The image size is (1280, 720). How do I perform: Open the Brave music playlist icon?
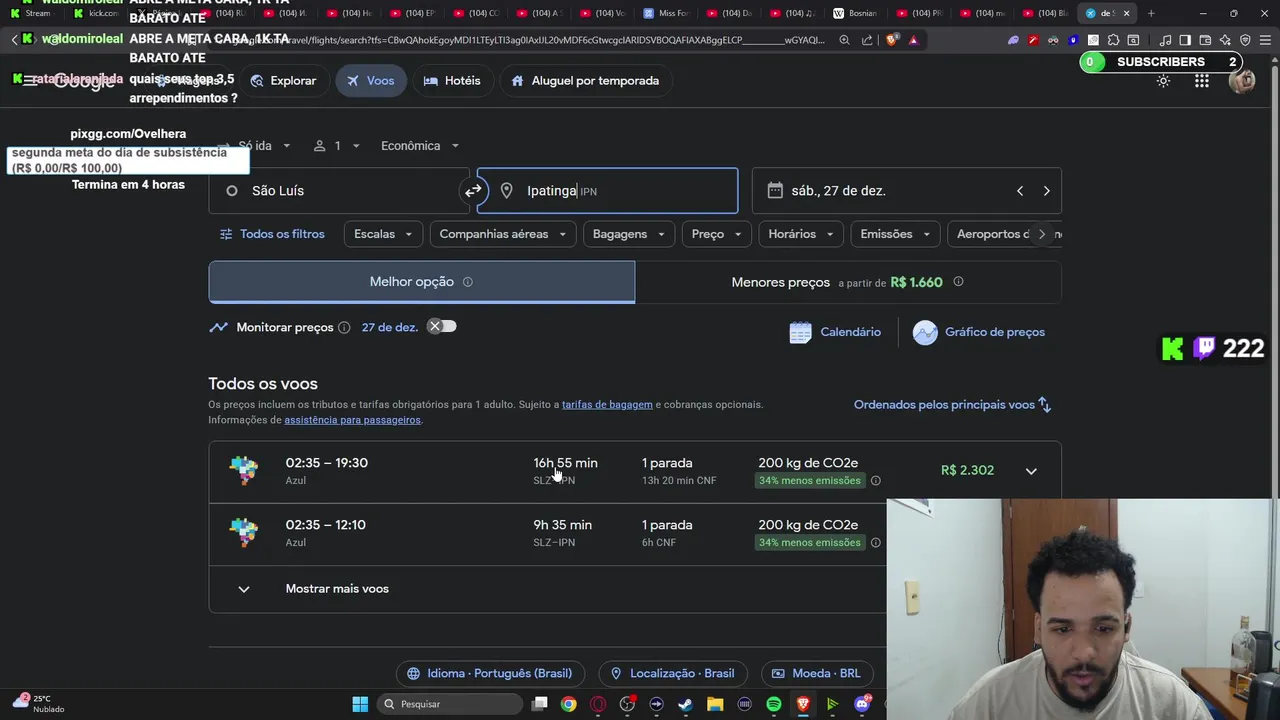[1166, 40]
